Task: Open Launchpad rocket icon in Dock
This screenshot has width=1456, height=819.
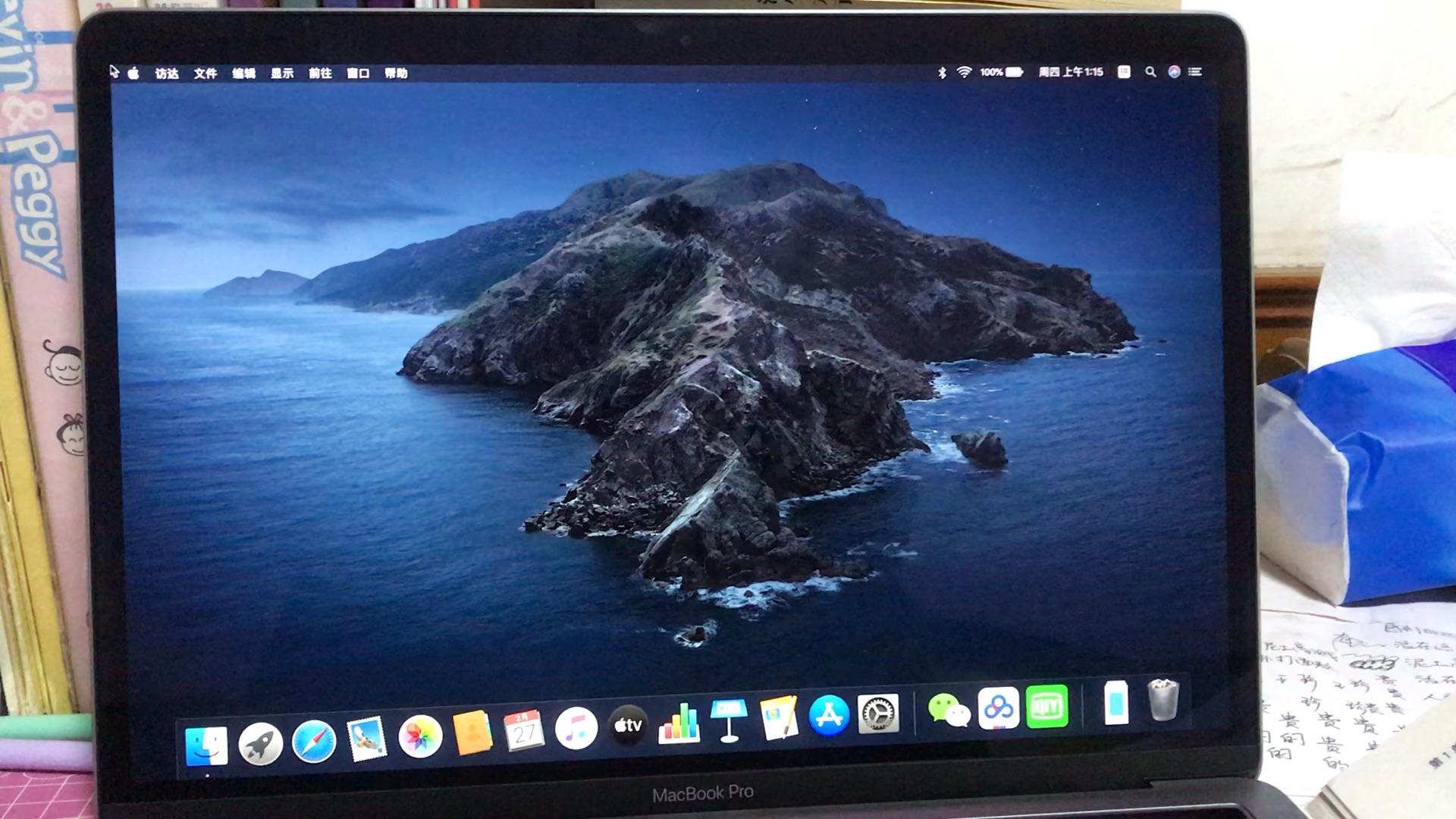Action: click(260, 743)
